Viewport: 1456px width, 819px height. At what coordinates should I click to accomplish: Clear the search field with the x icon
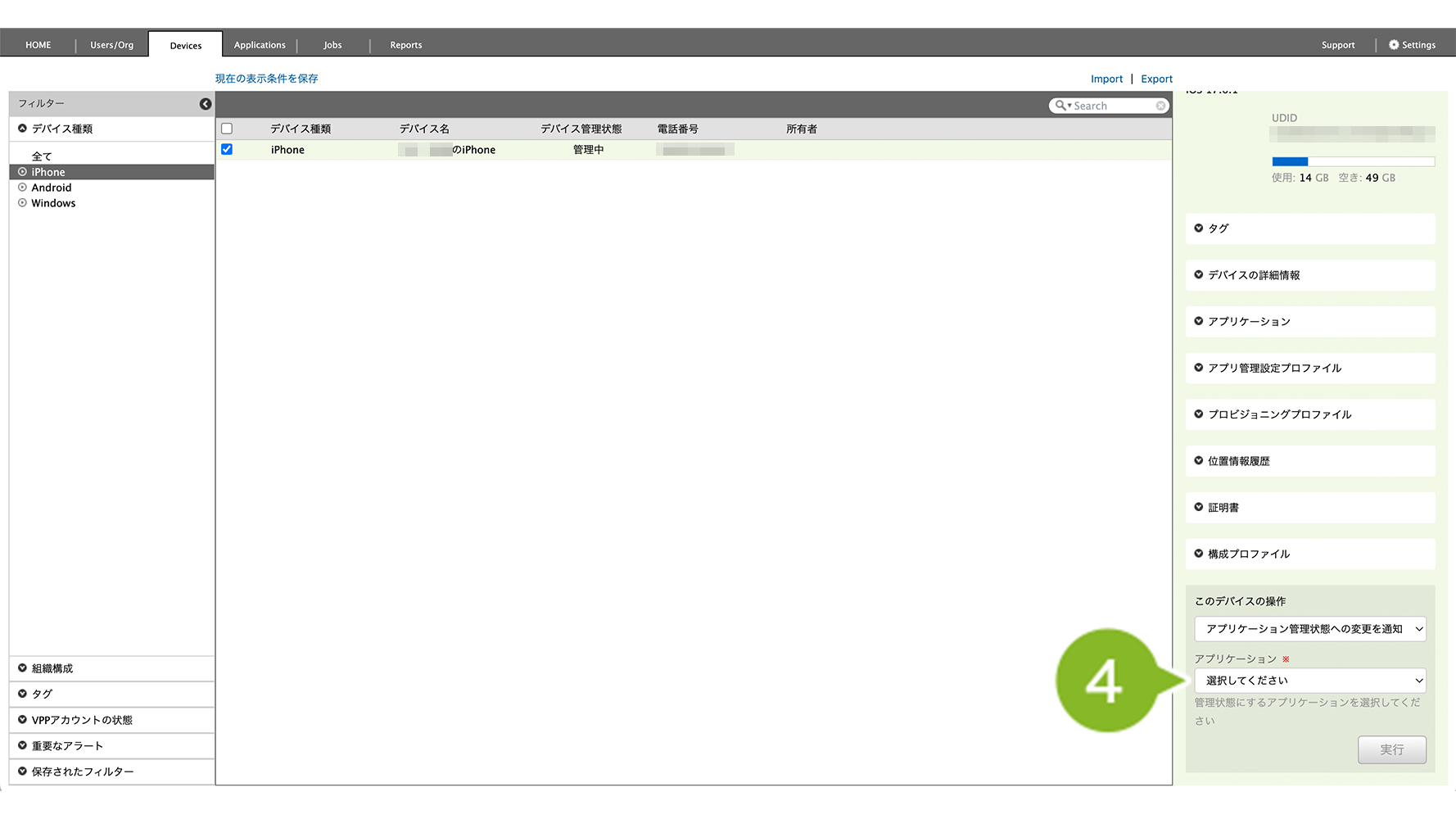[x=1160, y=106]
